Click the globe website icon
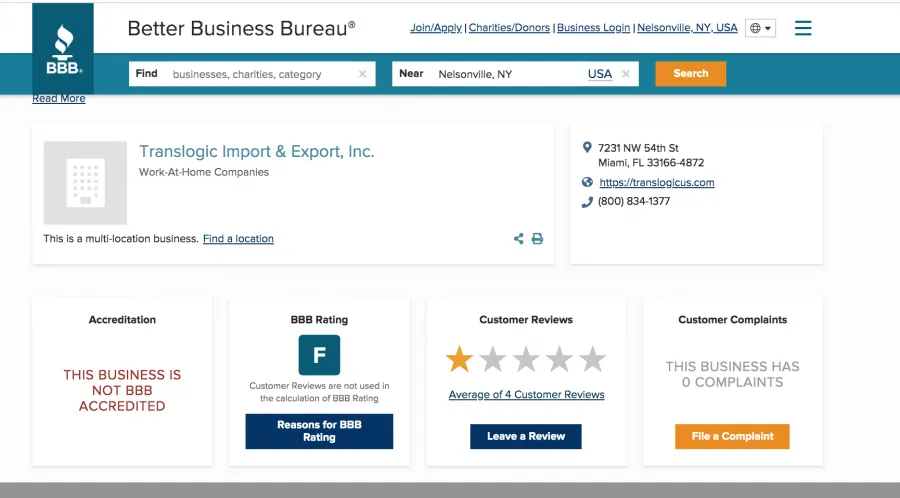 pos(587,182)
